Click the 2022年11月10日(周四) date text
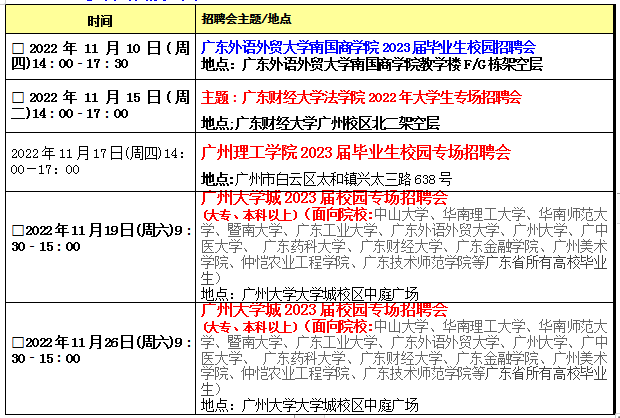 click(101, 56)
